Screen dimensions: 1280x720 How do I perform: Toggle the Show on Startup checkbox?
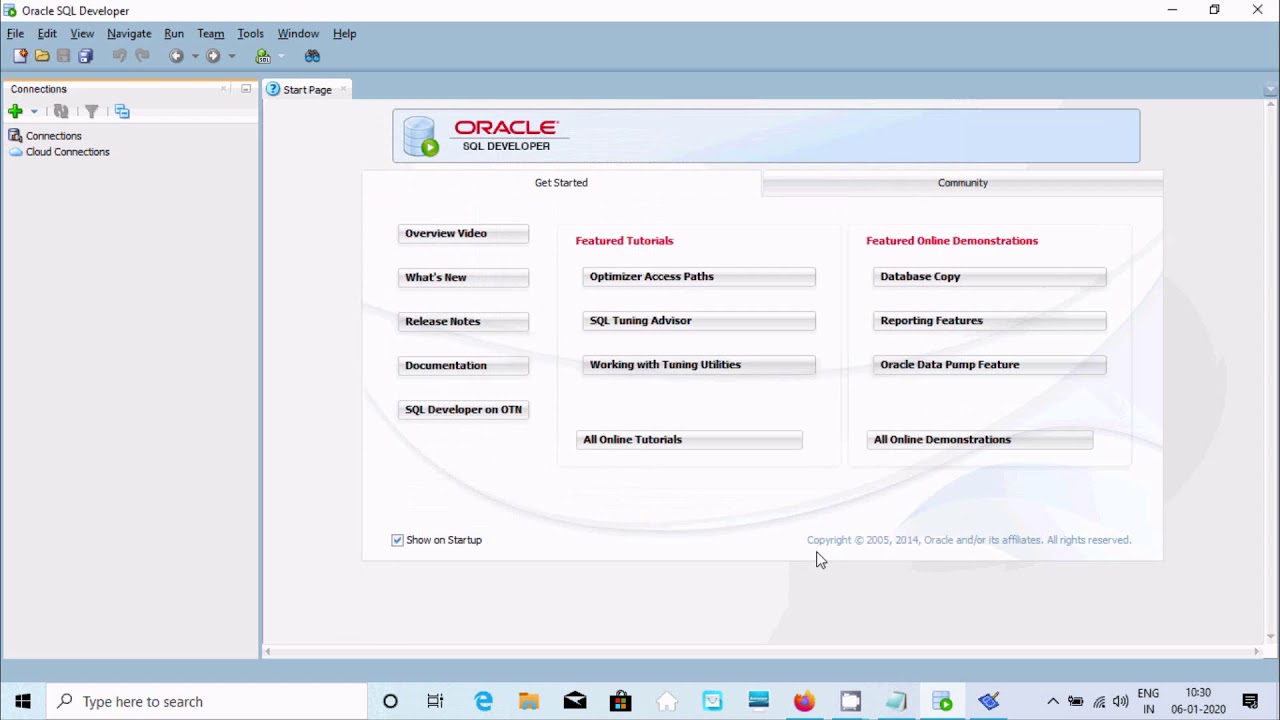tap(397, 540)
